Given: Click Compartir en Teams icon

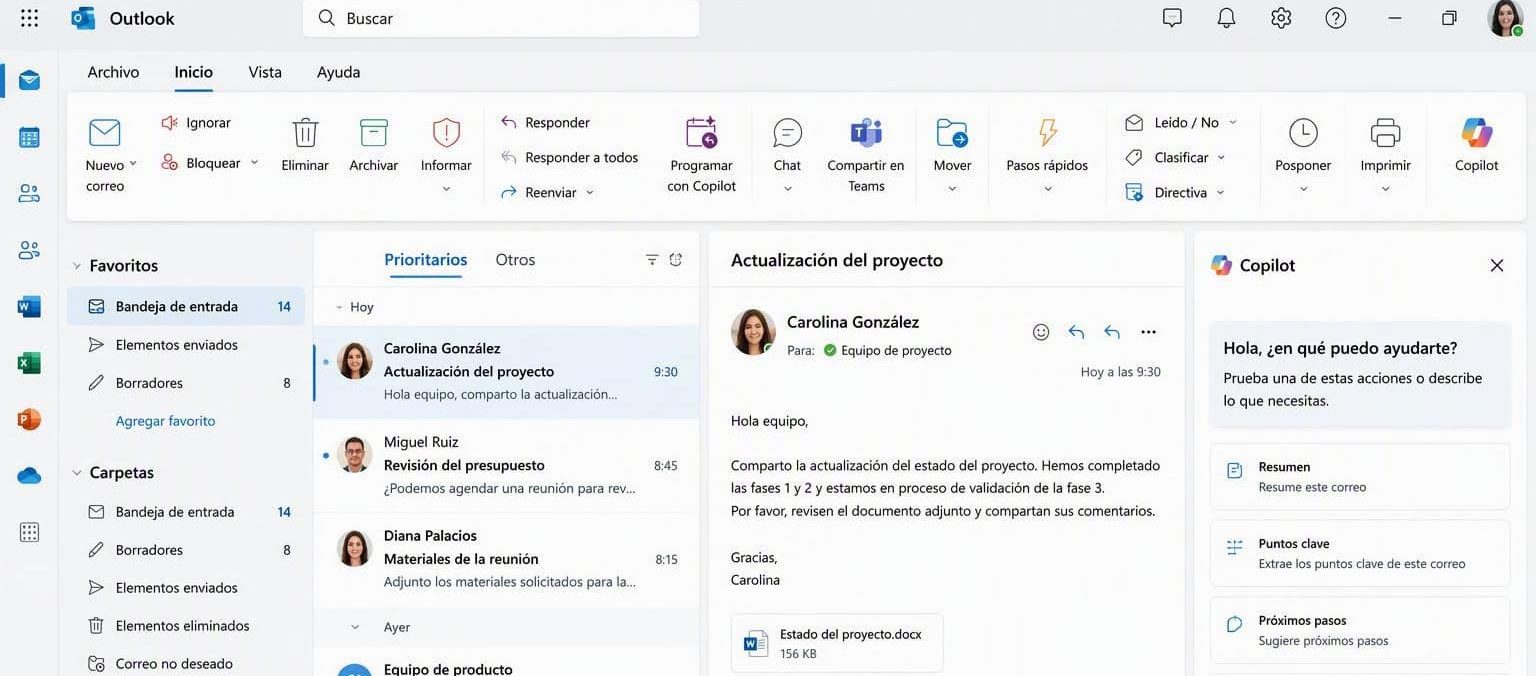Looking at the screenshot, I should (x=865, y=133).
